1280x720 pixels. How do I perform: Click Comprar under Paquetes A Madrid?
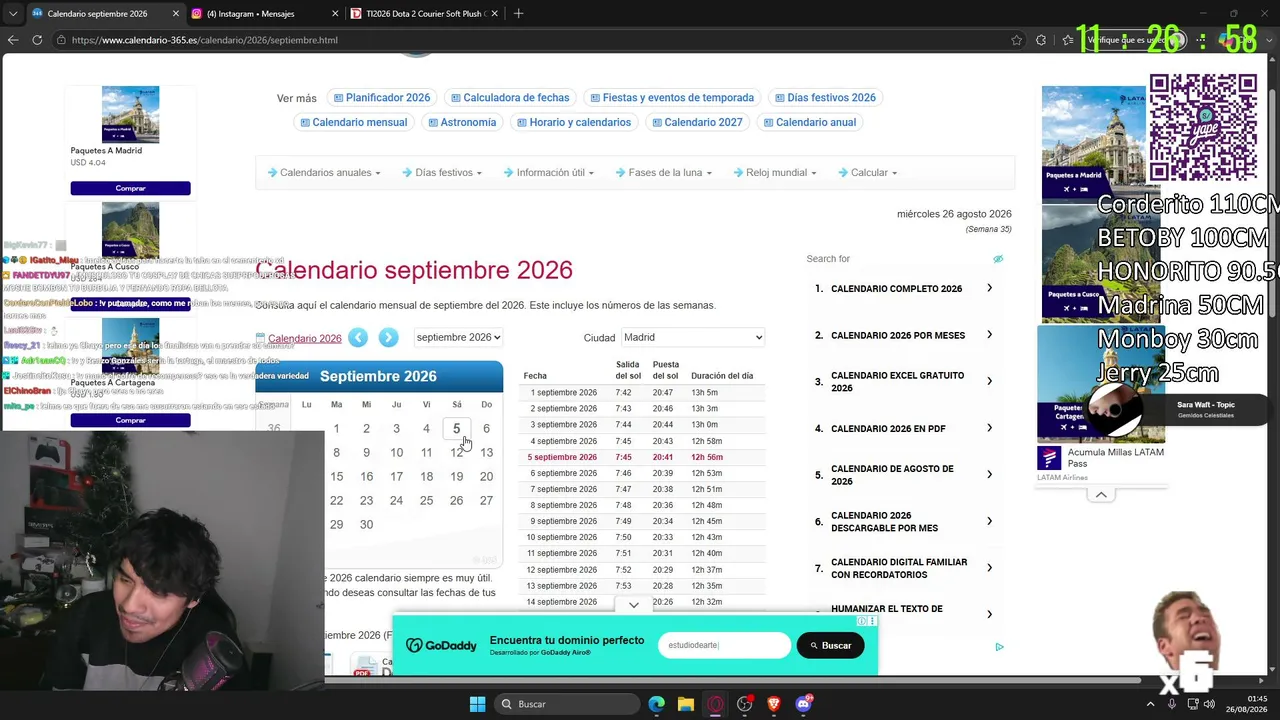(x=130, y=188)
